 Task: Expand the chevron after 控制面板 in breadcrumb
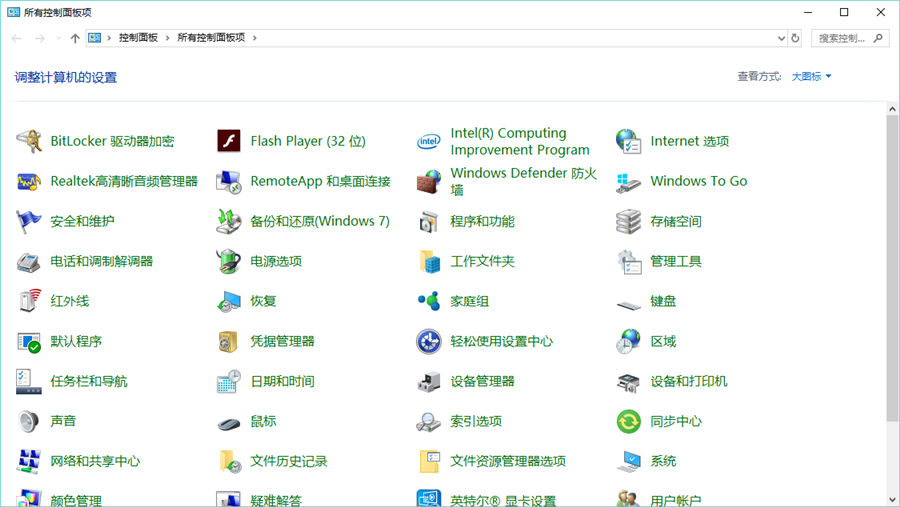pyautogui.click(x=167, y=38)
